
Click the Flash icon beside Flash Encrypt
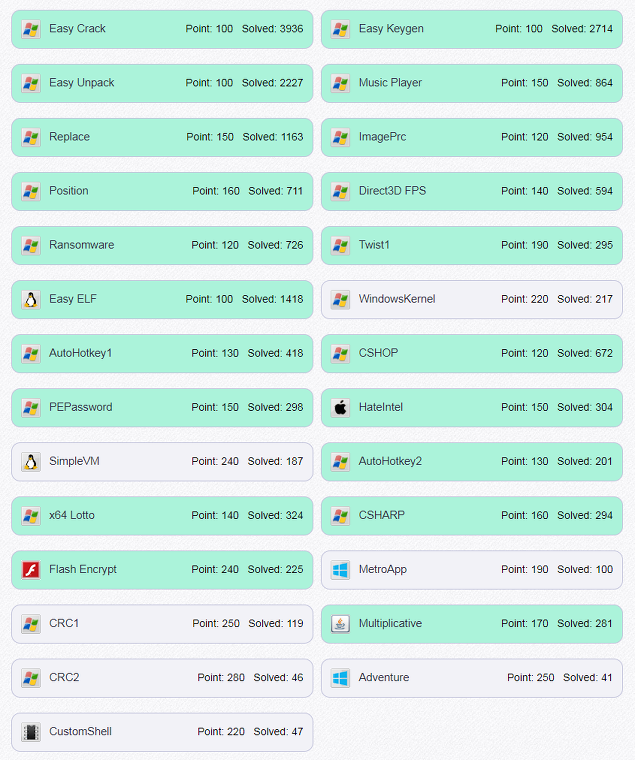pyautogui.click(x=31, y=570)
